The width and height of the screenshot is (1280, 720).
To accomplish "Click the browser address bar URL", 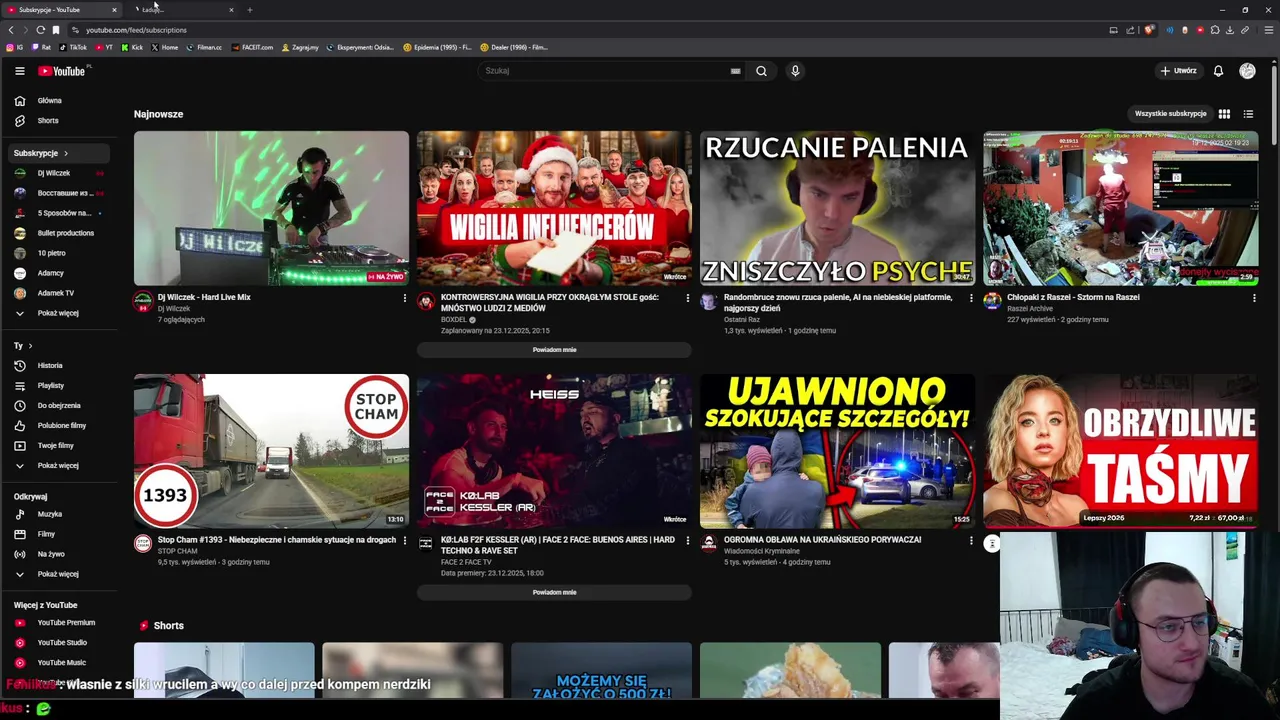I will tap(136, 30).
